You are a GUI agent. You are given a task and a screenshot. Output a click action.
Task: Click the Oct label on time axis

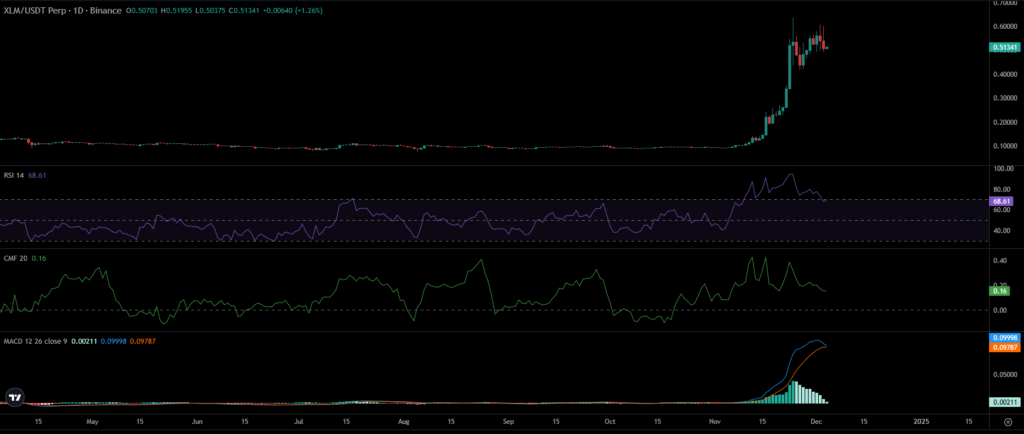click(611, 422)
